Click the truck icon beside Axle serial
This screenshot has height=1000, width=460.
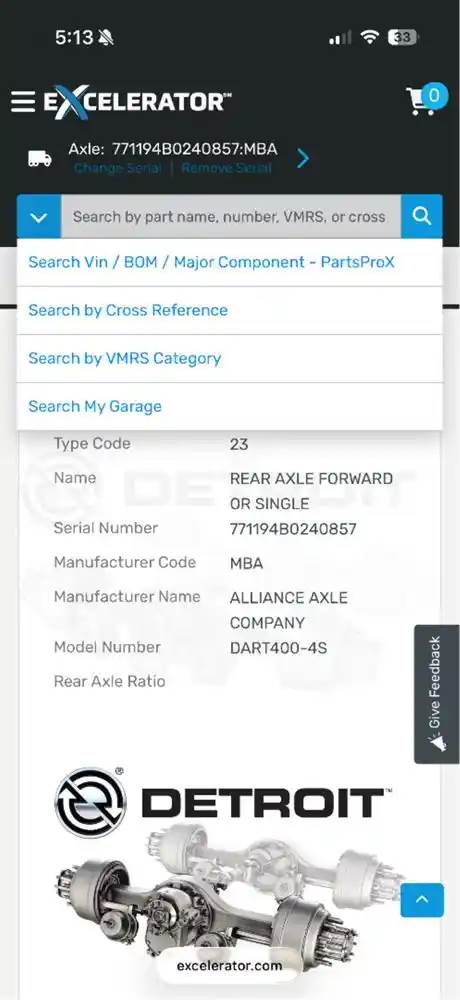click(x=40, y=158)
